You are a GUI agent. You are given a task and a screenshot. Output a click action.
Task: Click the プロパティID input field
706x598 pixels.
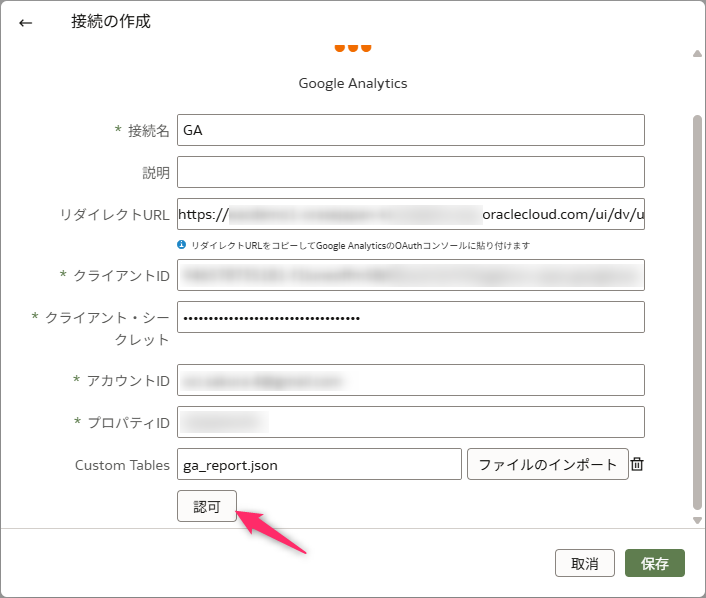pyautogui.click(x=411, y=422)
